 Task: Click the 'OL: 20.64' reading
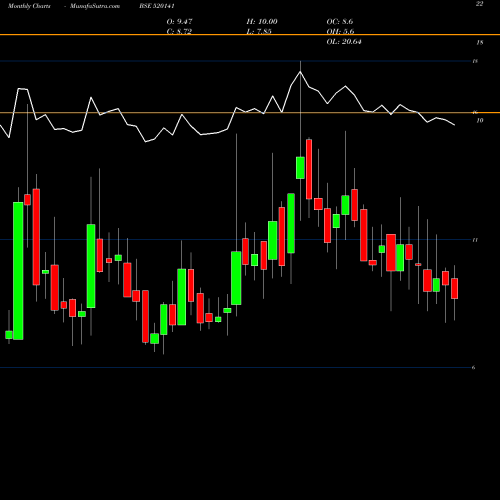click(344, 42)
